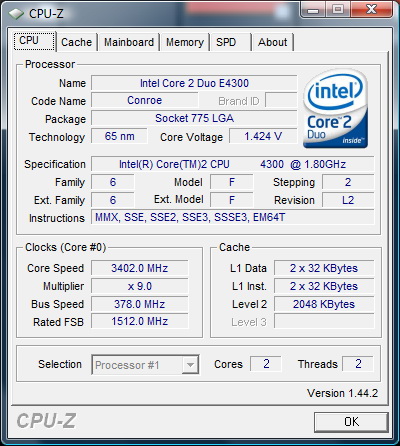Maximize the CPU-Z window
The image size is (400, 446).
tap(338, 10)
